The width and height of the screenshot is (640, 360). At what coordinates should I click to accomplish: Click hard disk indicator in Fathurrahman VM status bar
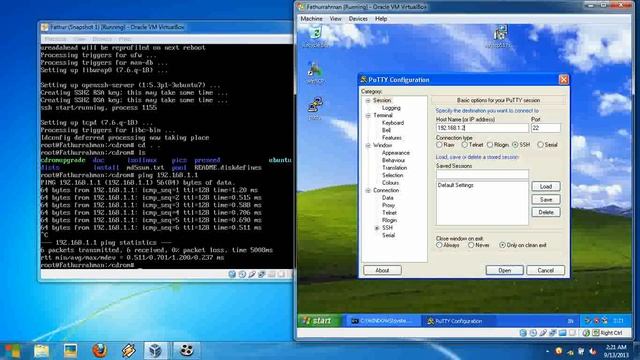[x=523, y=333]
